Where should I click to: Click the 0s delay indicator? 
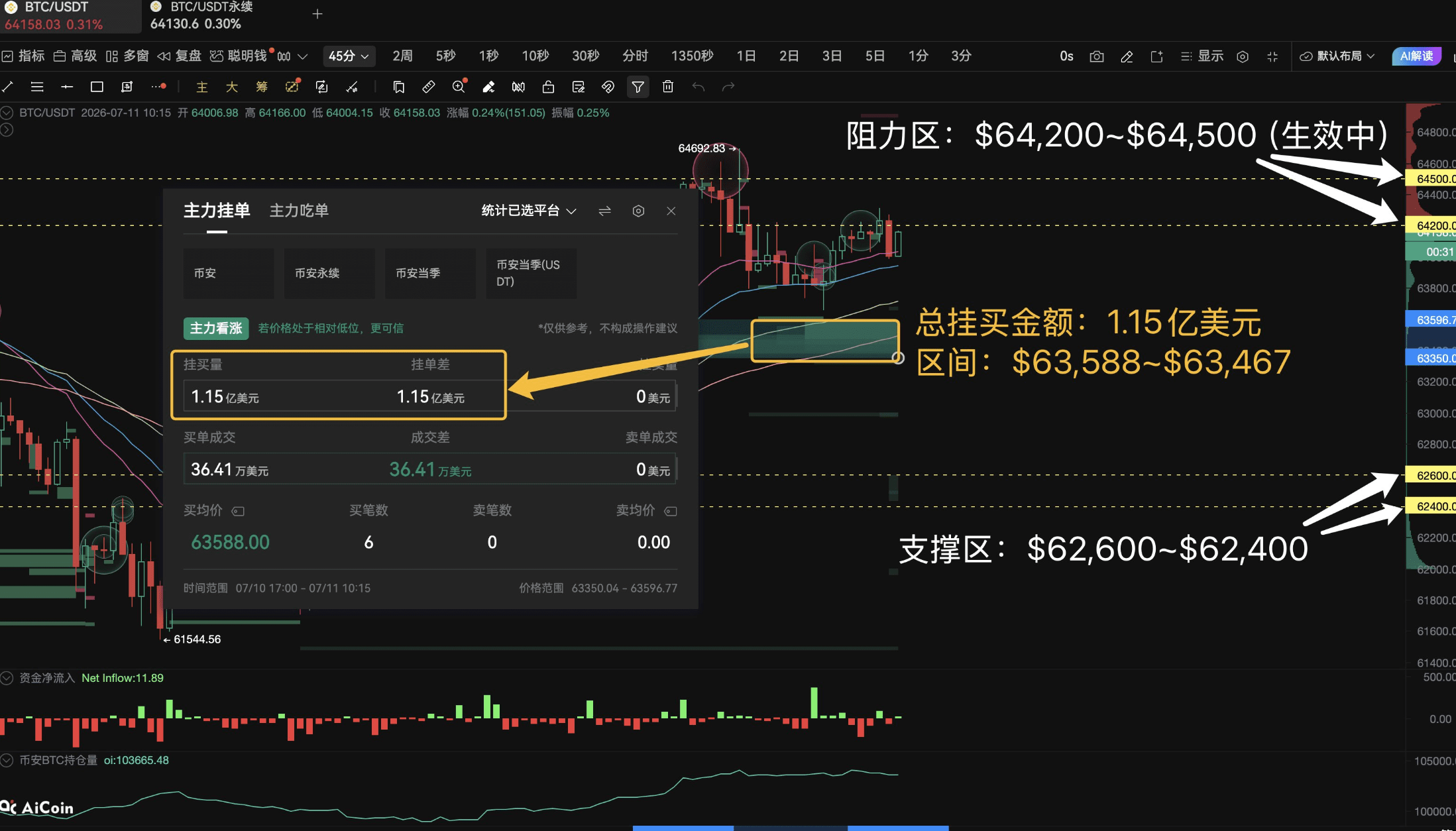tap(1066, 56)
